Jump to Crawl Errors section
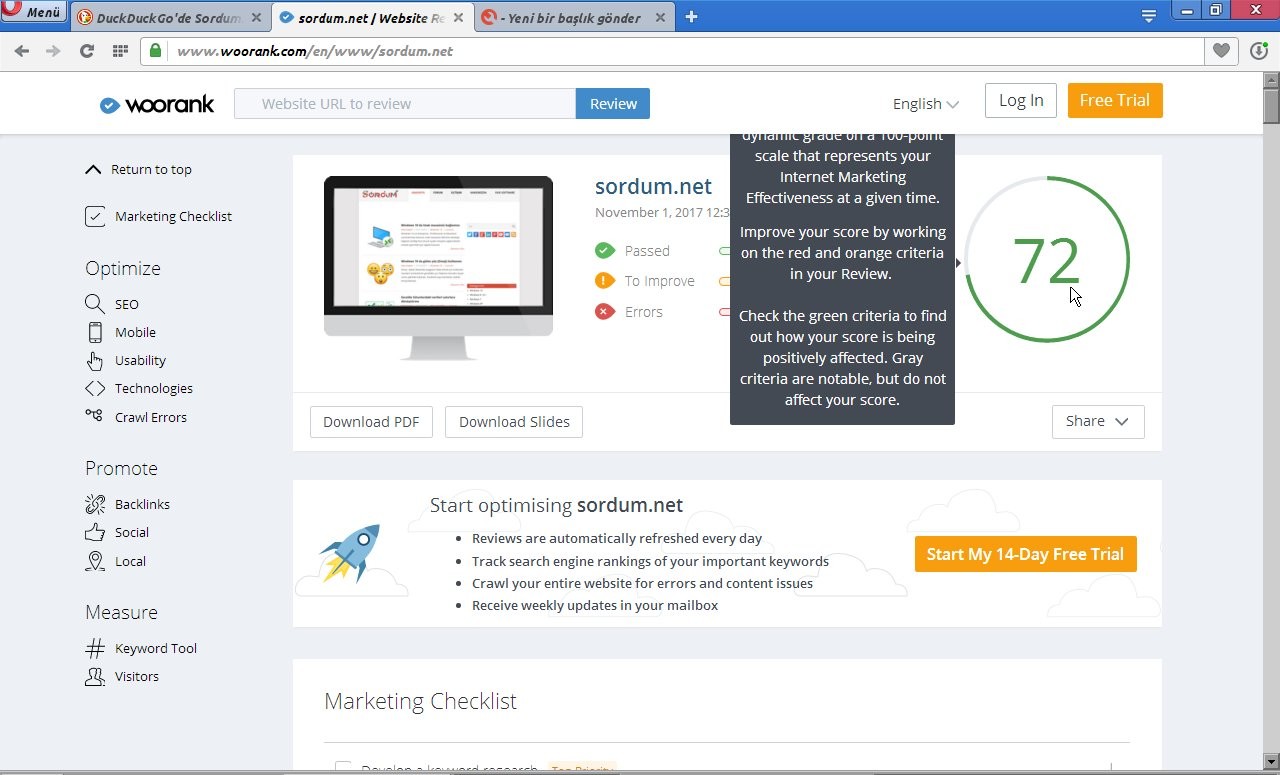Screen dimensions: 1280x775 click(151, 417)
